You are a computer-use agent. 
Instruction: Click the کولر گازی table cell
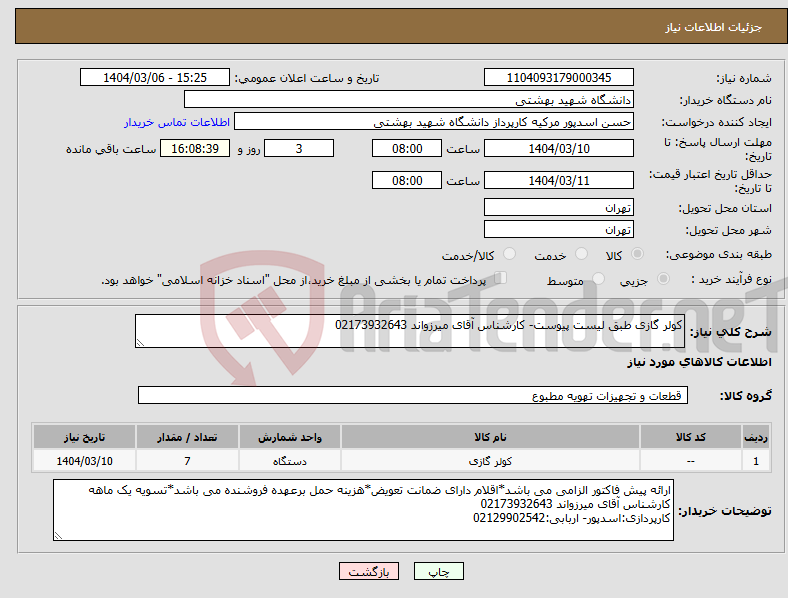click(490, 461)
